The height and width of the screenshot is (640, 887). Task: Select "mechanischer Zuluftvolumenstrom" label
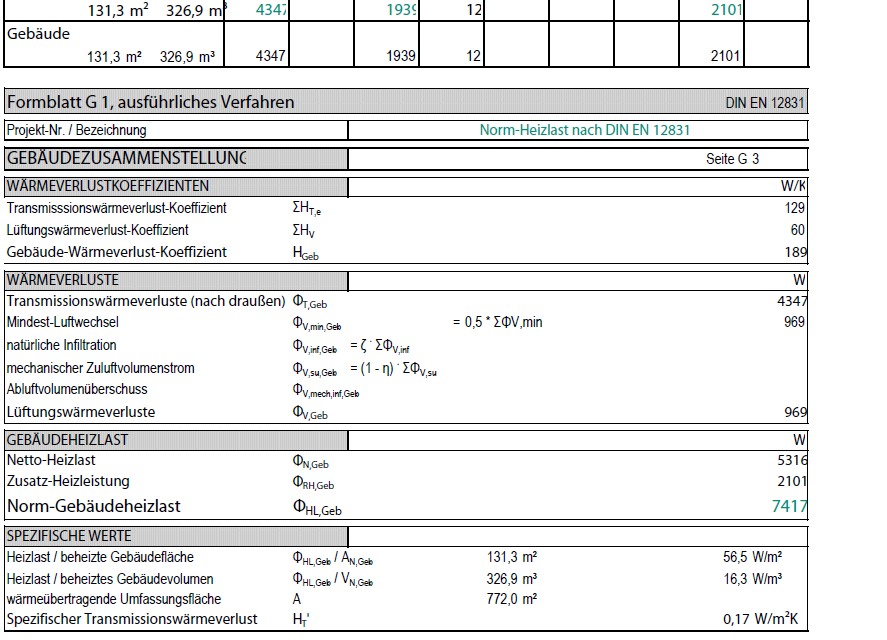point(101,368)
